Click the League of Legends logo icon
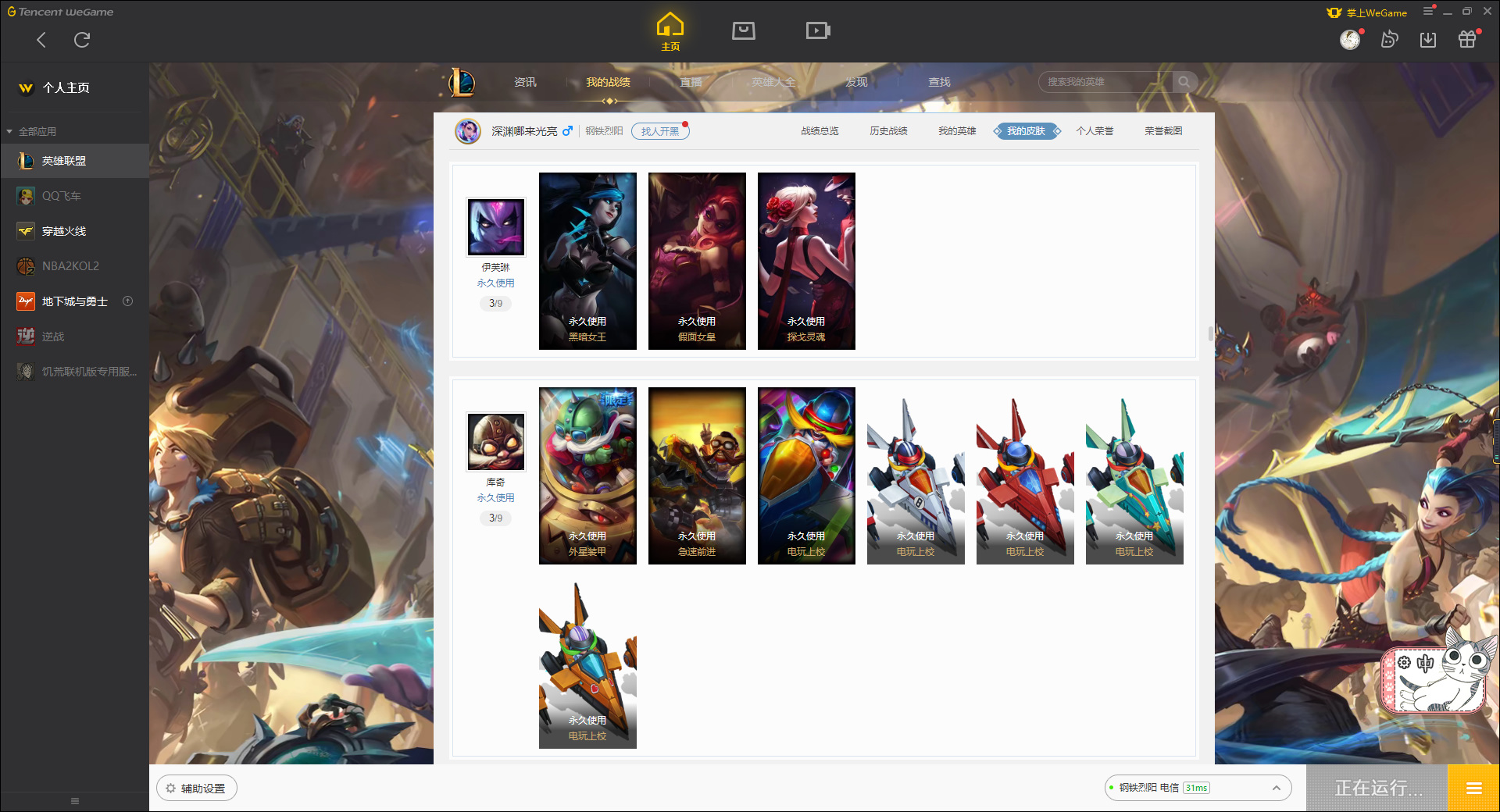The image size is (1500, 812). [x=462, y=82]
